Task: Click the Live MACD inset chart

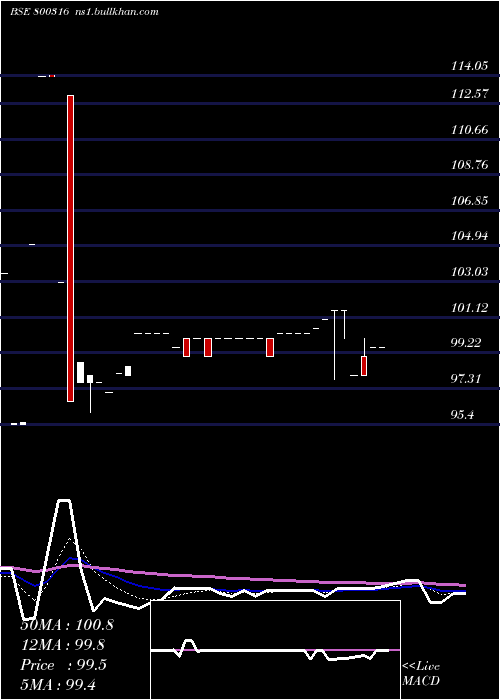Action: pyautogui.click(x=275, y=650)
